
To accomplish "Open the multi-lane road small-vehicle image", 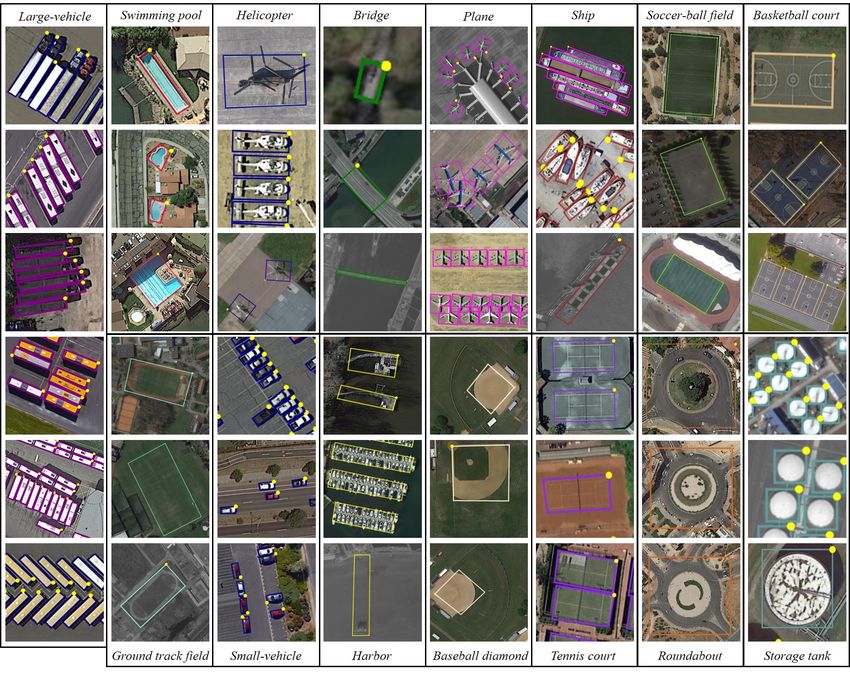I will click(266, 489).
